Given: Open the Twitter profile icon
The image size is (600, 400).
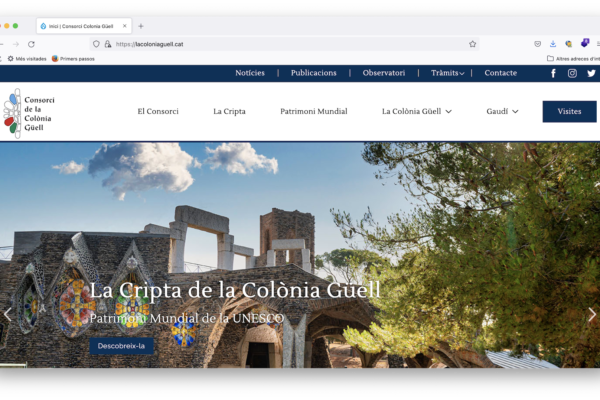Looking at the screenshot, I should click(x=591, y=73).
